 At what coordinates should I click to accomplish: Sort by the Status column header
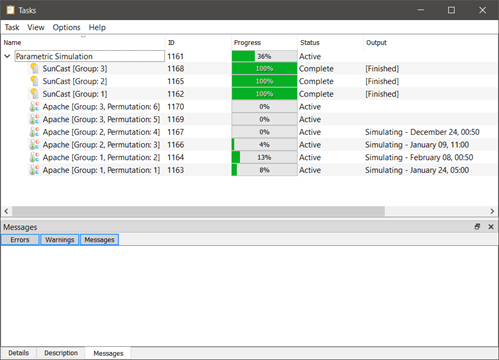coord(330,43)
